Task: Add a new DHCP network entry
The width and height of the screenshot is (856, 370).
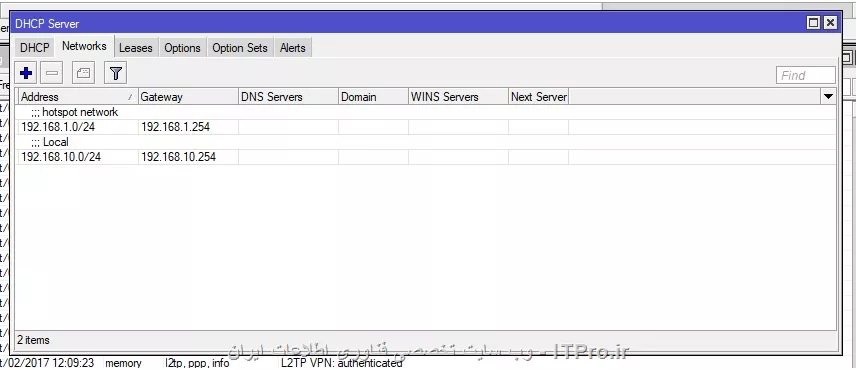Action: pos(26,73)
